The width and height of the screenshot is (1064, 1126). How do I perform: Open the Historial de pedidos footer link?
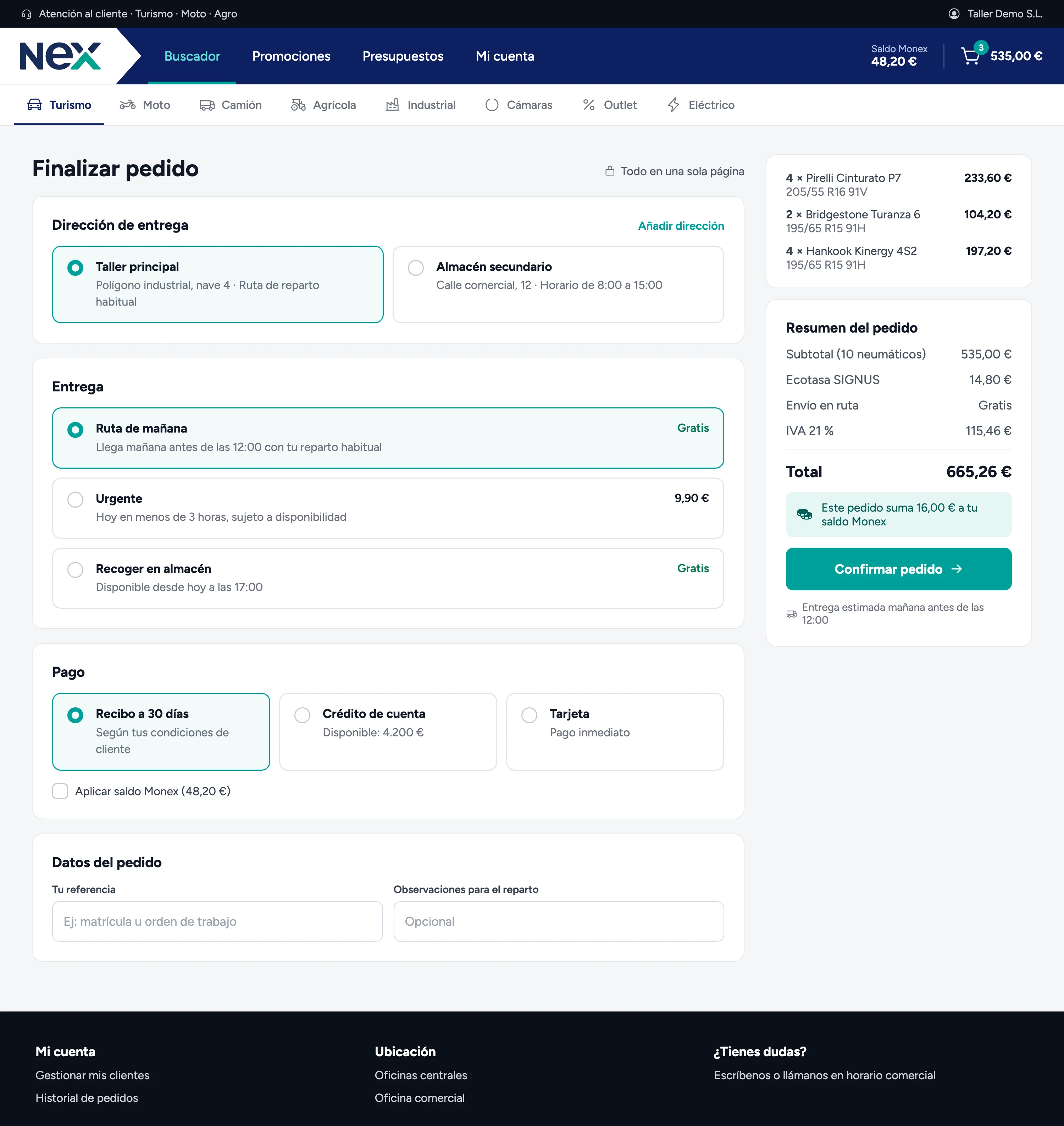point(87,1098)
